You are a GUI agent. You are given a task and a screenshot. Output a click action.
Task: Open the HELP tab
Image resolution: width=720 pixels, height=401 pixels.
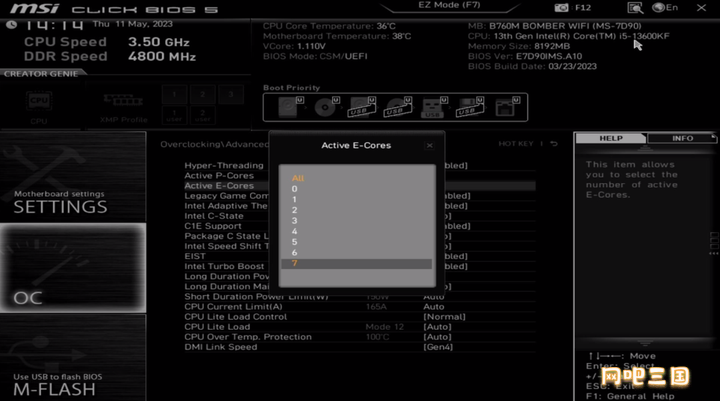pos(611,138)
